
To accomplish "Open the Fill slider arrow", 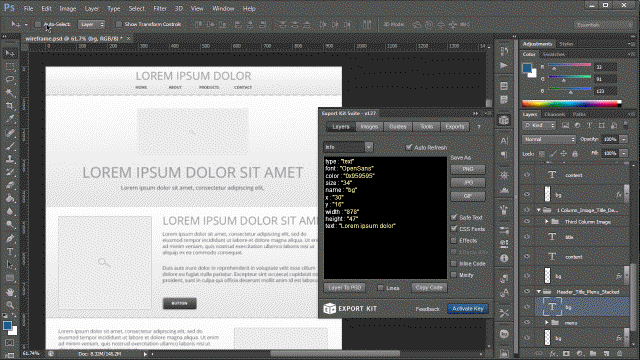I will pos(624,153).
